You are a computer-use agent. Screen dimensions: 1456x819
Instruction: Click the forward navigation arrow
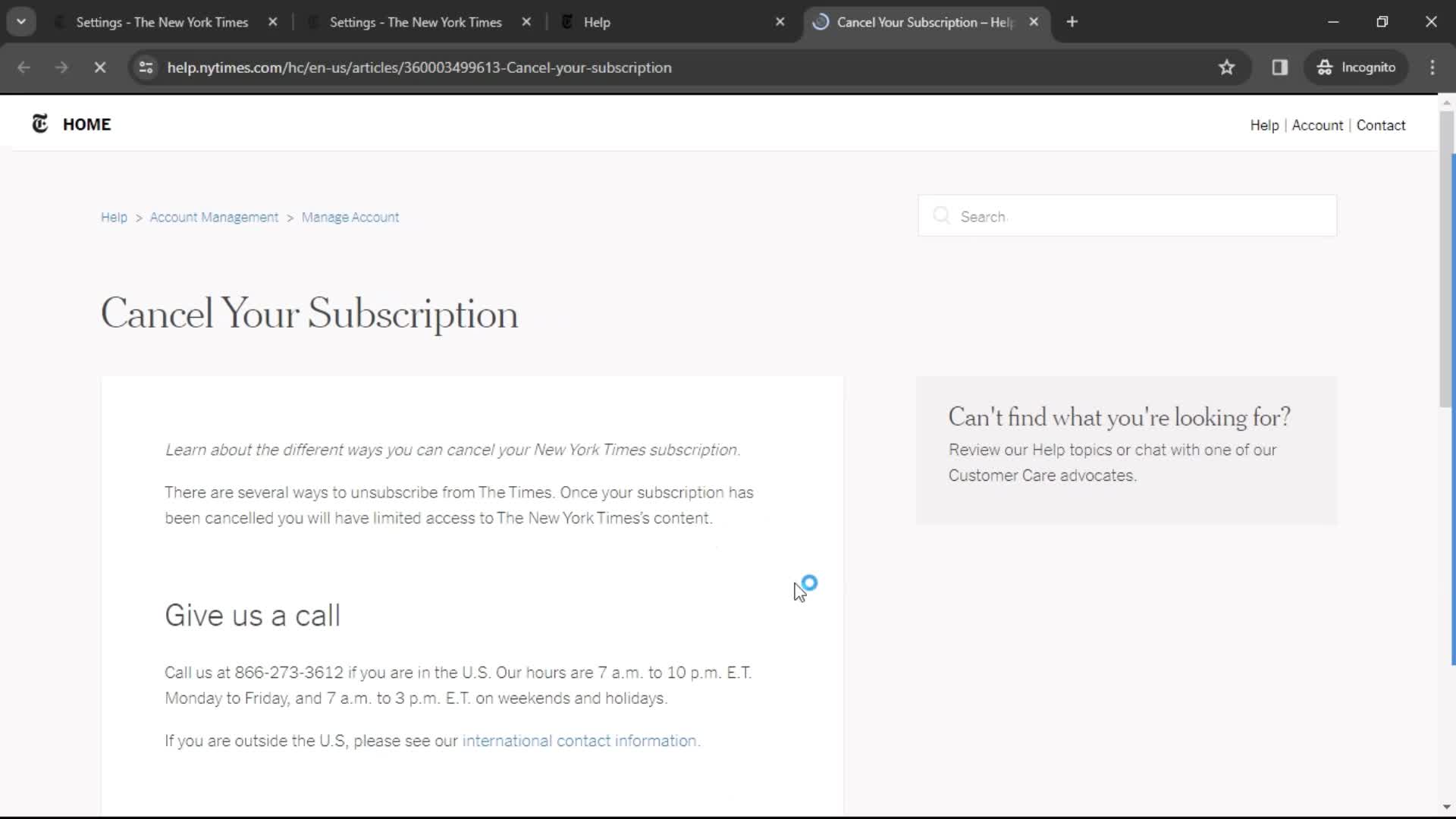click(61, 68)
